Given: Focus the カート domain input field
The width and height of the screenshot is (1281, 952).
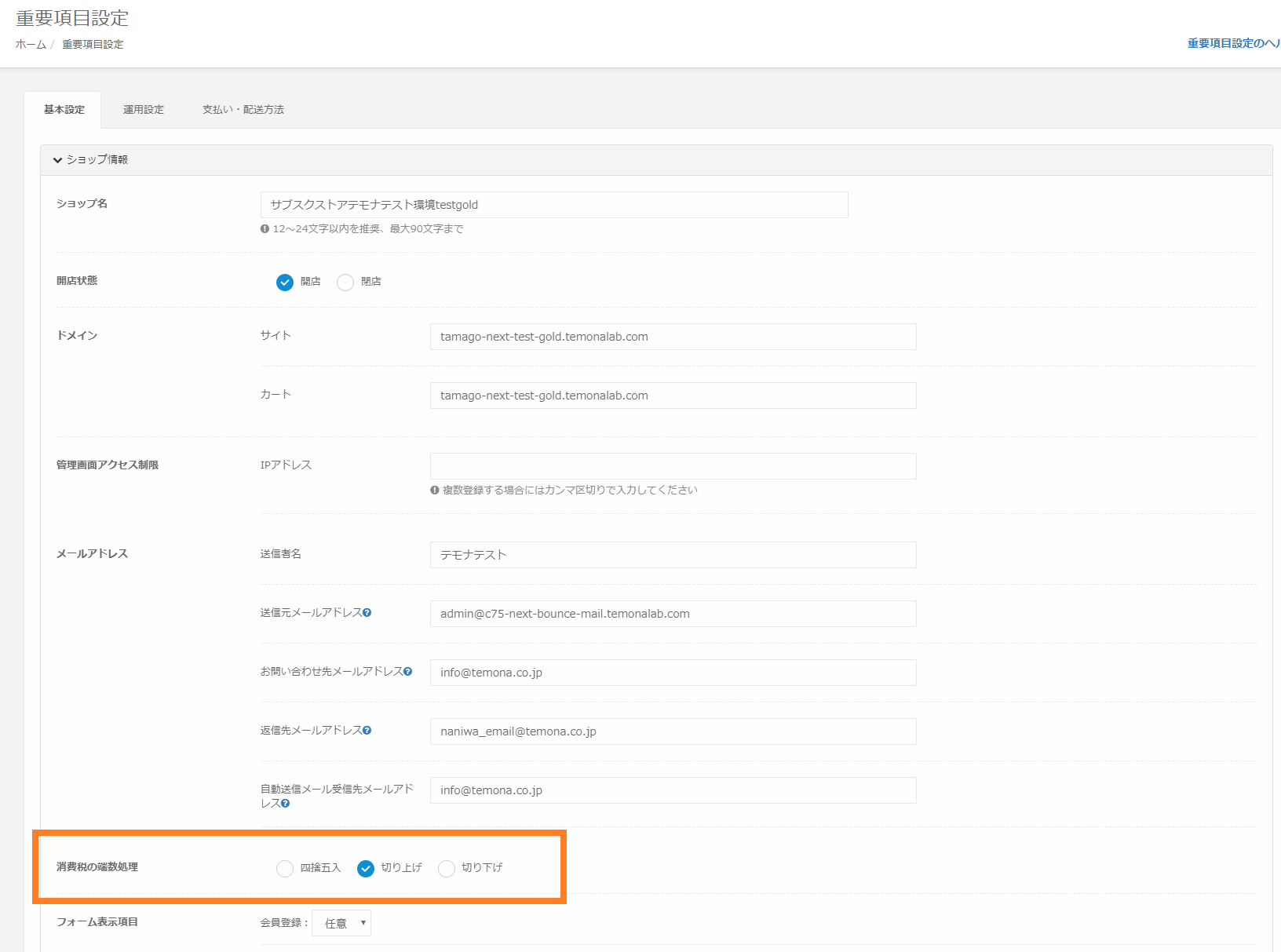Looking at the screenshot, I should click(673, 396).
